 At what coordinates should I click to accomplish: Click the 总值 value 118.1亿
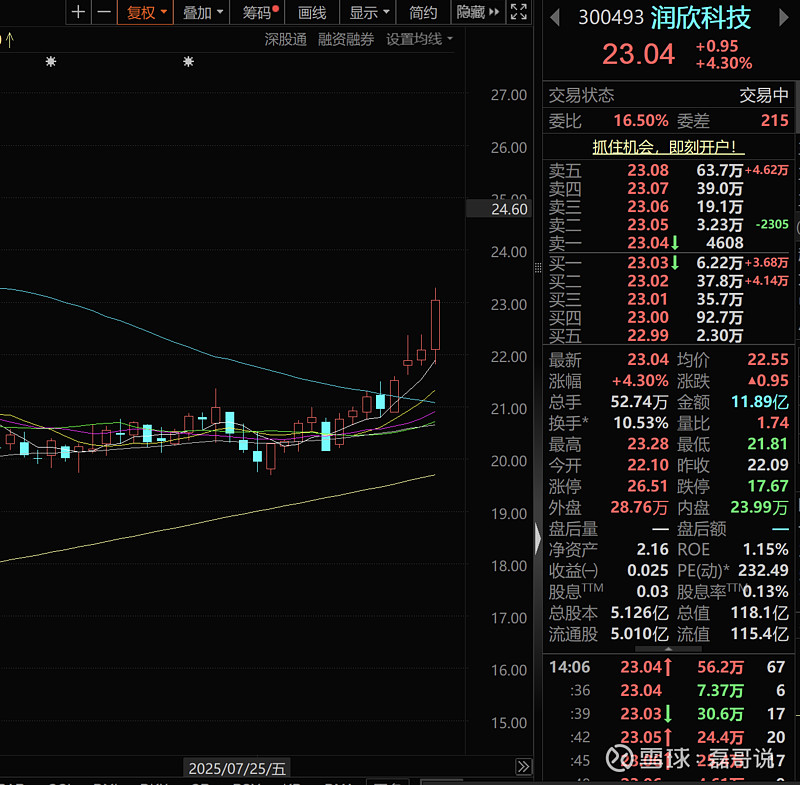pyautogui.click(x=760, y=613)
